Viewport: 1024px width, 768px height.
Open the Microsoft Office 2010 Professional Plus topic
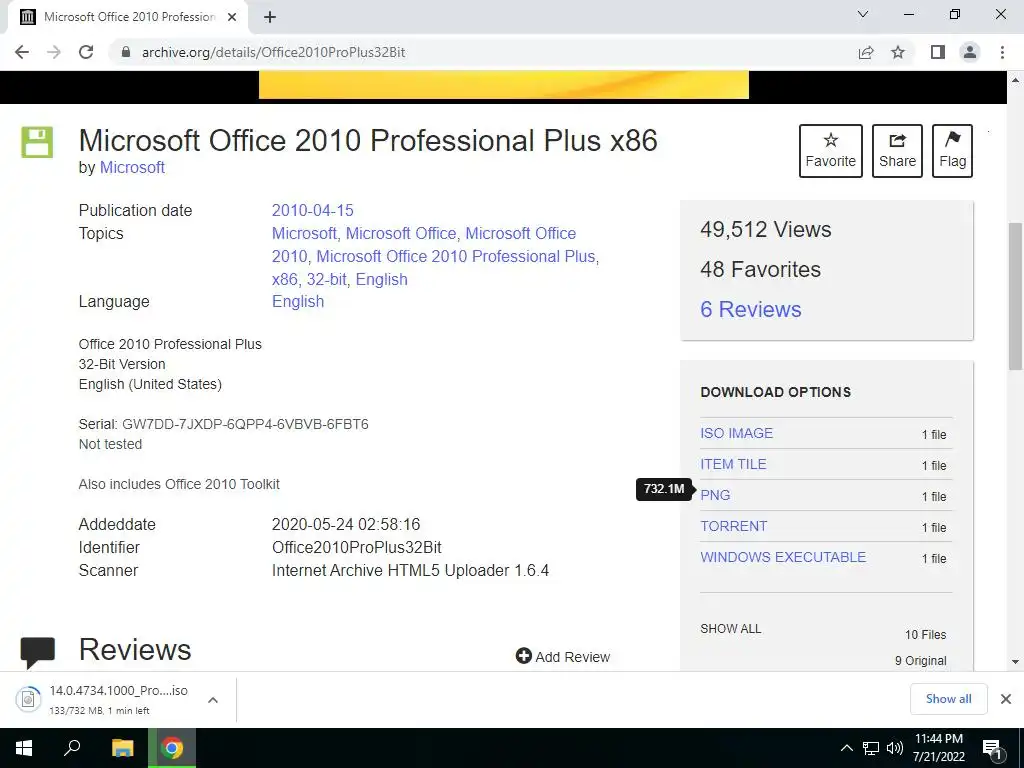(456, 257)
